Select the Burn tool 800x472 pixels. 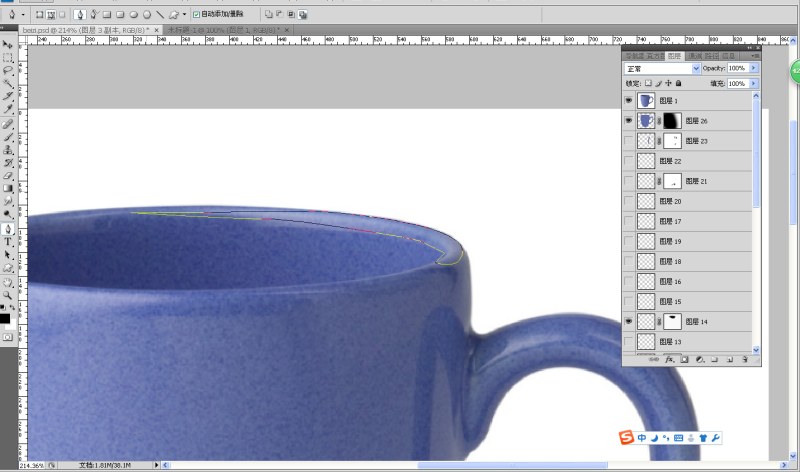pyautogui.click(x=8, y=214)
